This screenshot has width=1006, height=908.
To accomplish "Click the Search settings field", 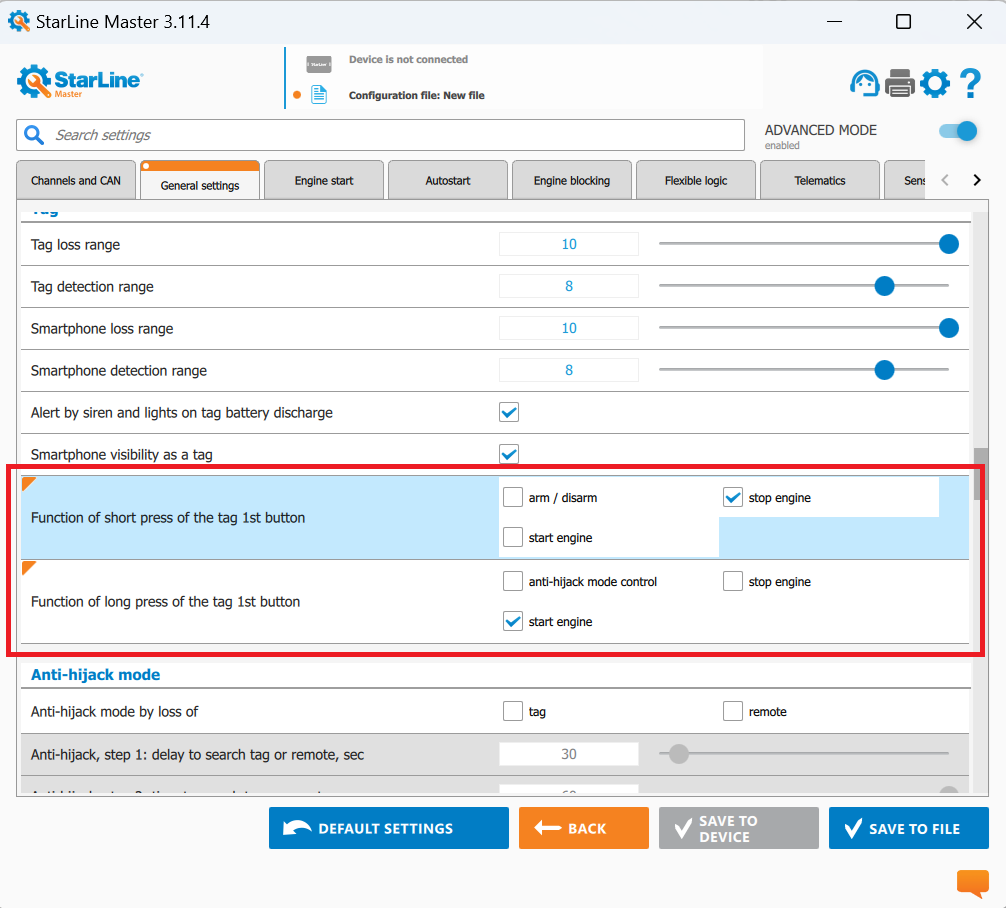I will point(380,135).
